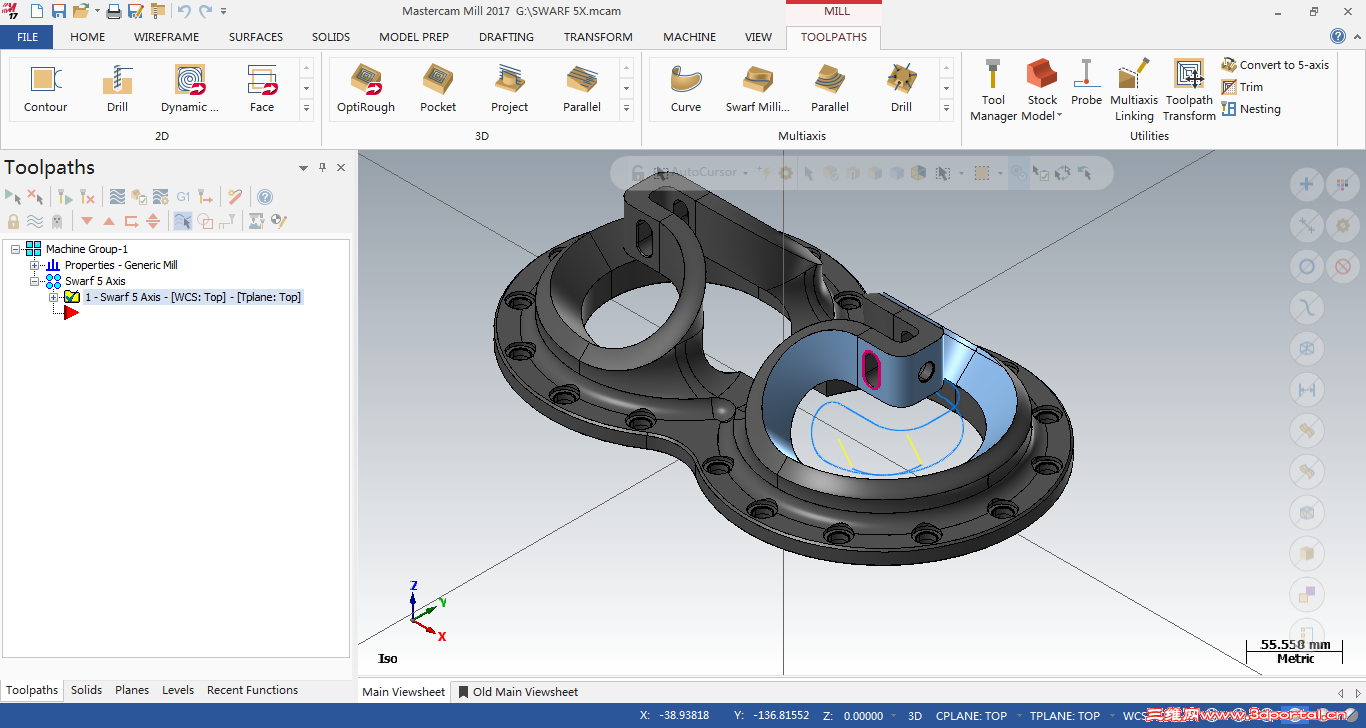Select the 2D Contour toolpath
The height and width of the screenshot is (728, 1366).
pos(45,89)
